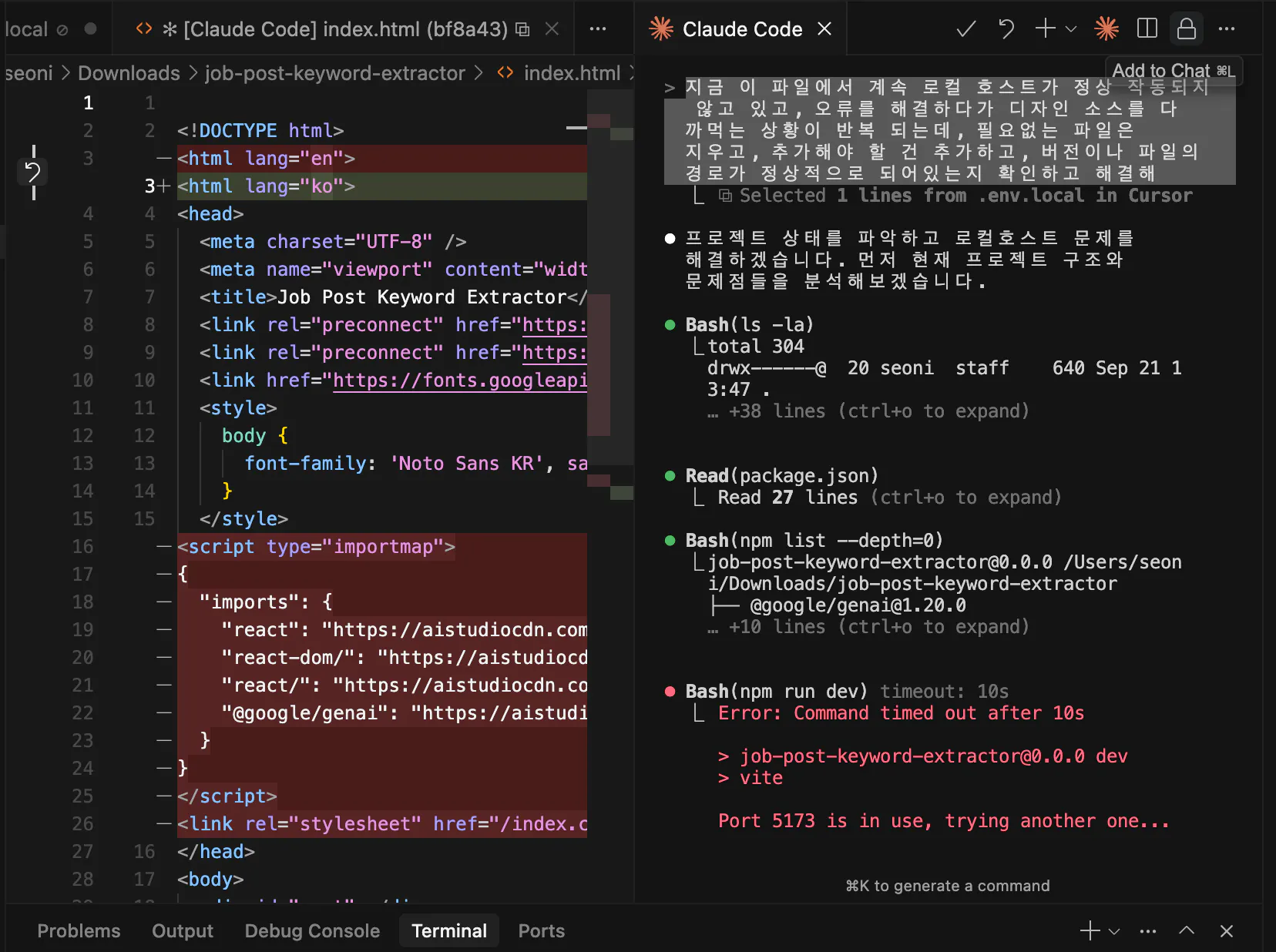
Task: Click "Port 5173 is in use" message
Action: point(944,821)
